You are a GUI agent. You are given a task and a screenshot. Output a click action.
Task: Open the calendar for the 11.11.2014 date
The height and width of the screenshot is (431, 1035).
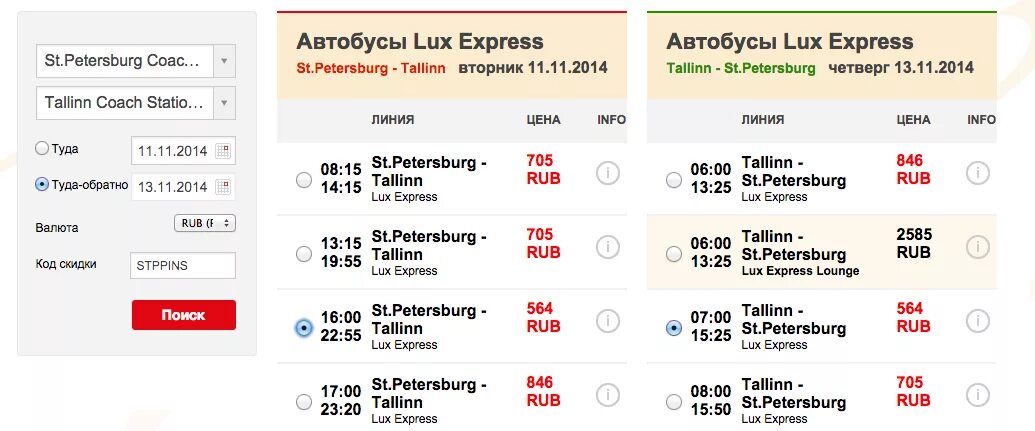point(223,151)
